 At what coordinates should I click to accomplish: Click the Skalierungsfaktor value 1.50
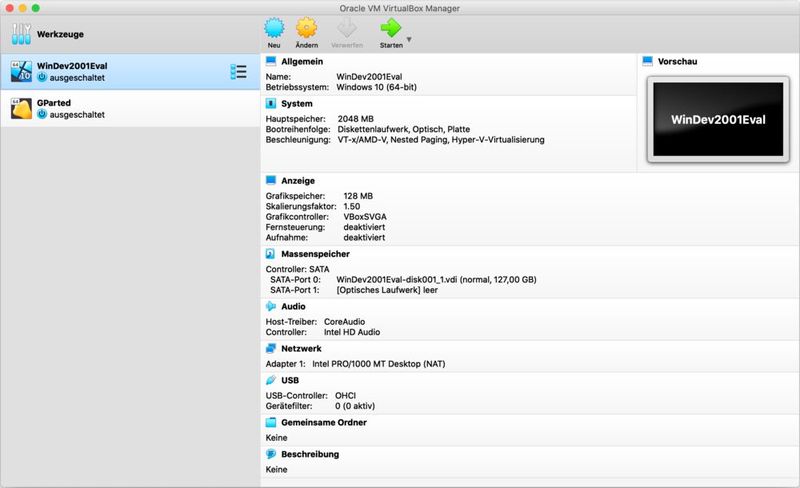(x=352, y=206)
